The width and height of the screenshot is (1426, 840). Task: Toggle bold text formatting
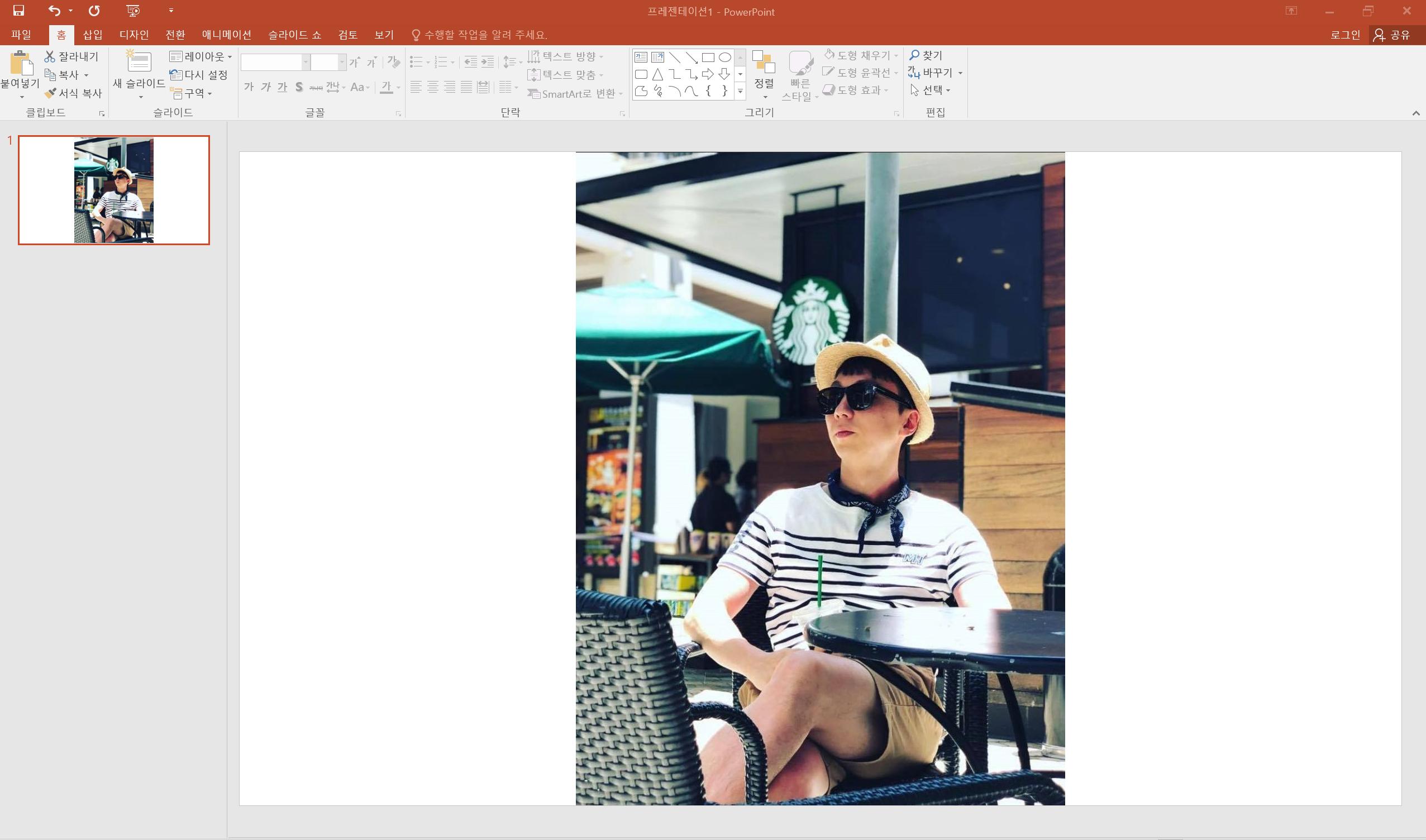249,87
